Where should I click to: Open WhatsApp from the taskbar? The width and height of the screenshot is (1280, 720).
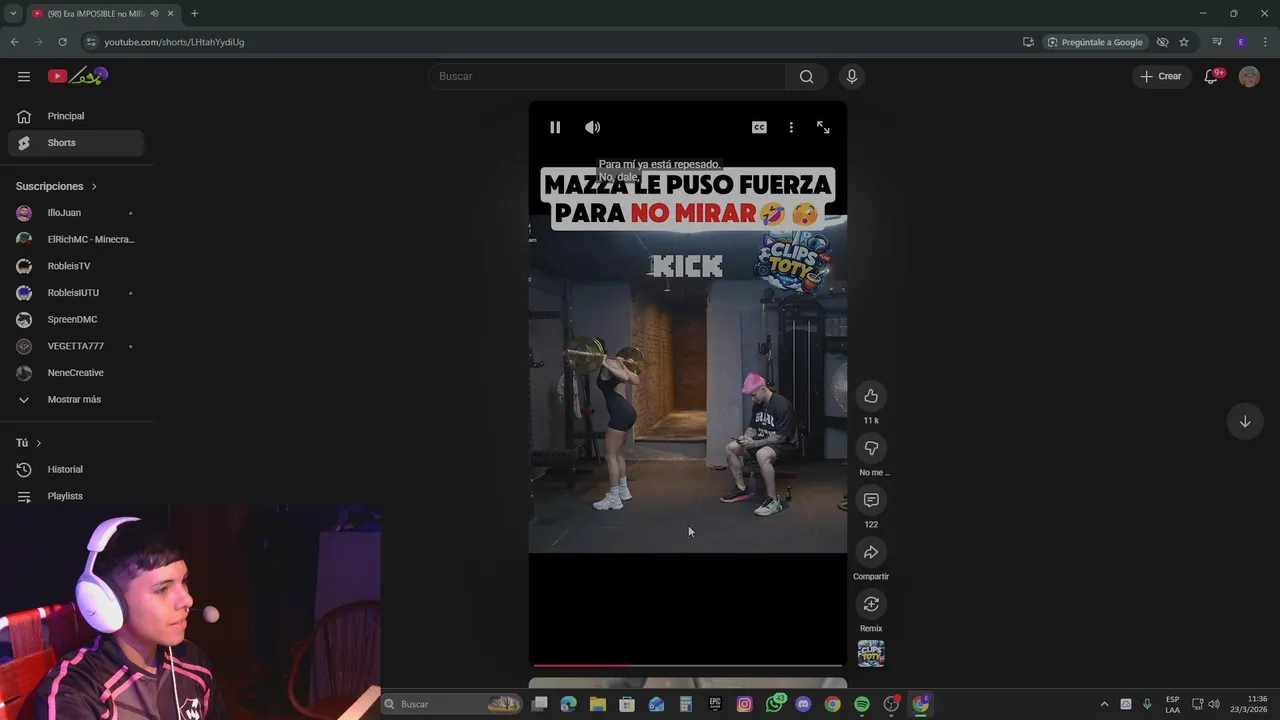pyautogui.click(x=775, y=704)
